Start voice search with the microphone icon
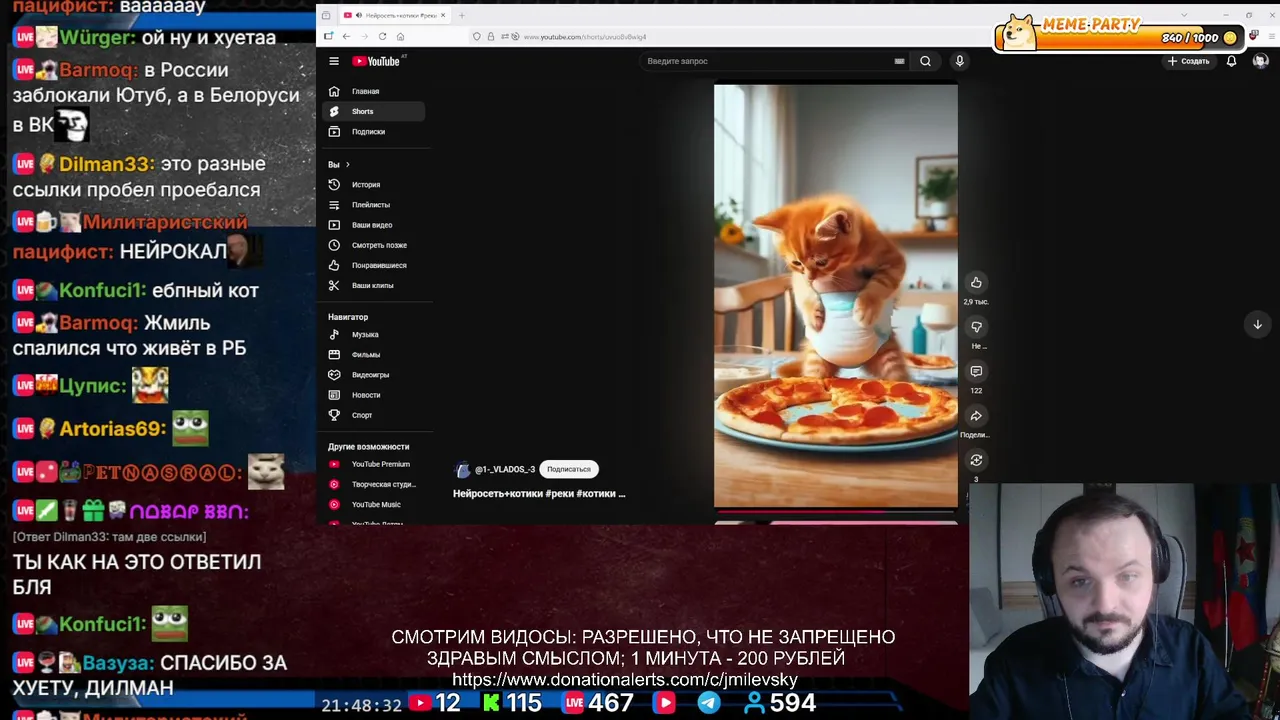The height and width of the screenshot is (720, 1280). (959, 61)
